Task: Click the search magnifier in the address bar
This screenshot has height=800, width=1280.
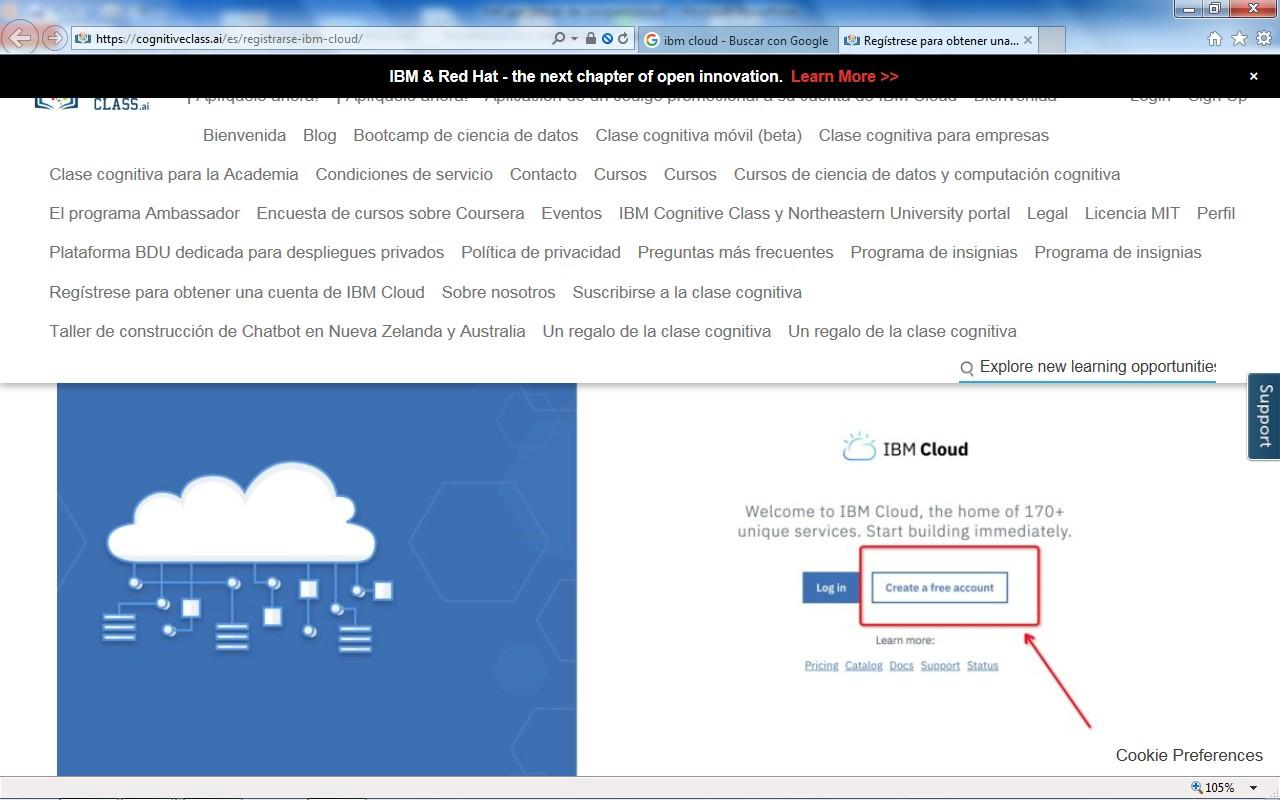Action: click(x=559, y=39)
